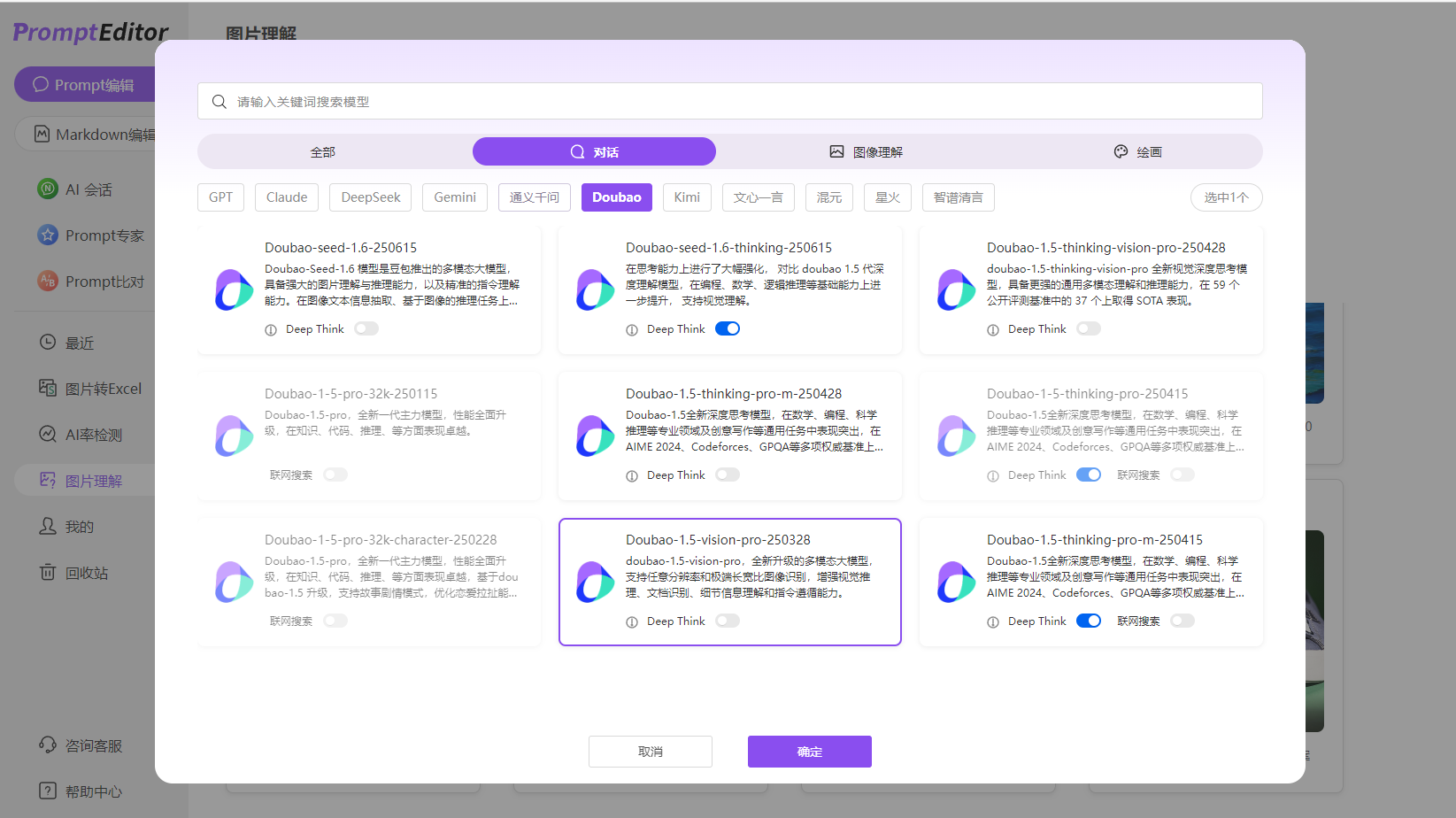Open the 帮助中心 entry
This screenshot has width=1456, height=818.
point(84,791)
